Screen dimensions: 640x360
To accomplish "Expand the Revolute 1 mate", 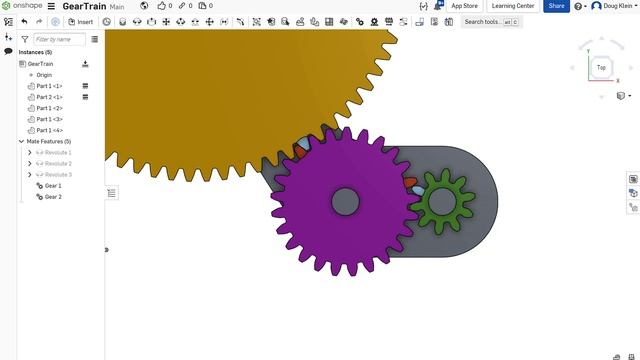I will (29, 152).
